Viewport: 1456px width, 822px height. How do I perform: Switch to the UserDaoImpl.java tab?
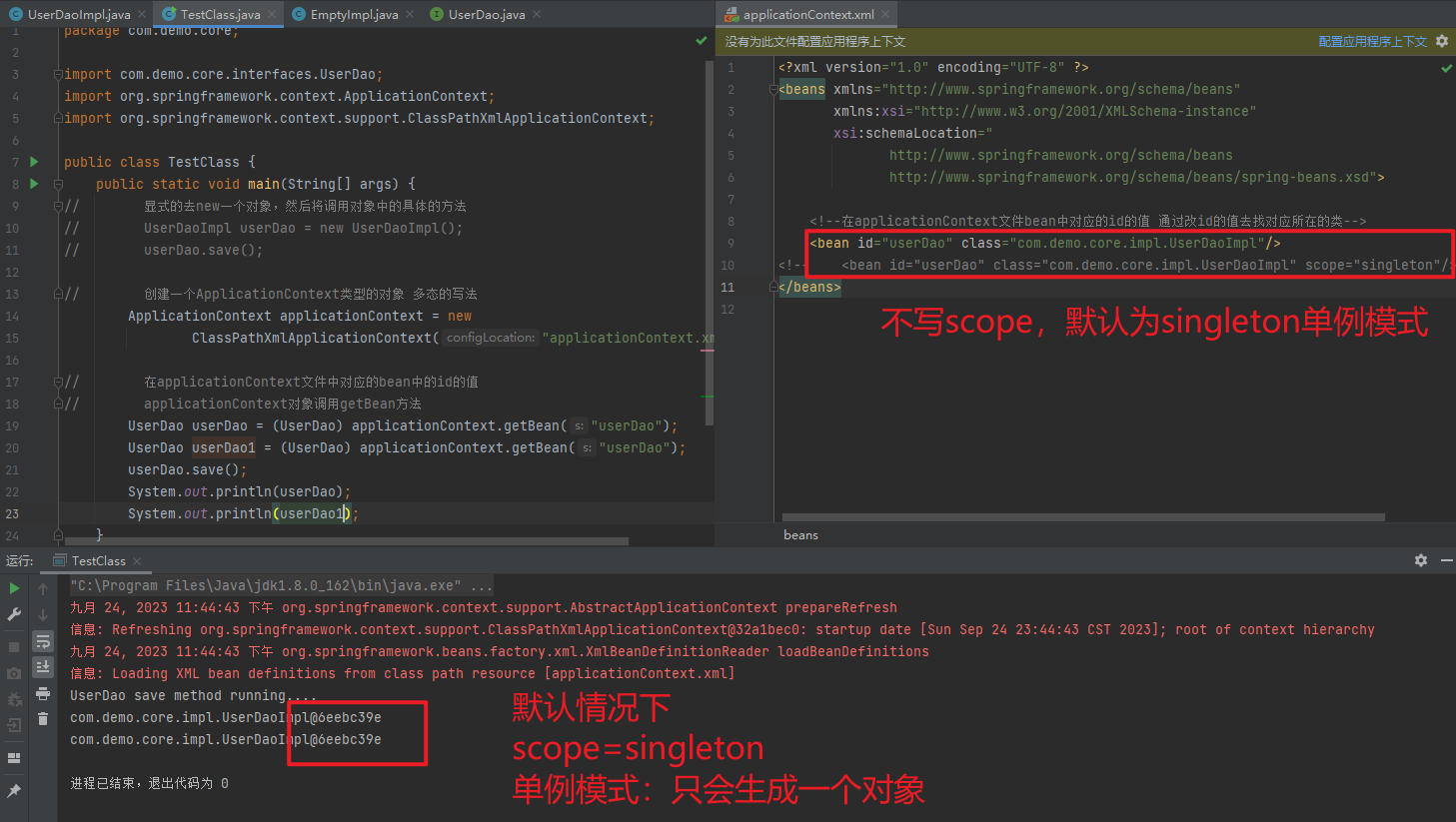tap(79, 14)
